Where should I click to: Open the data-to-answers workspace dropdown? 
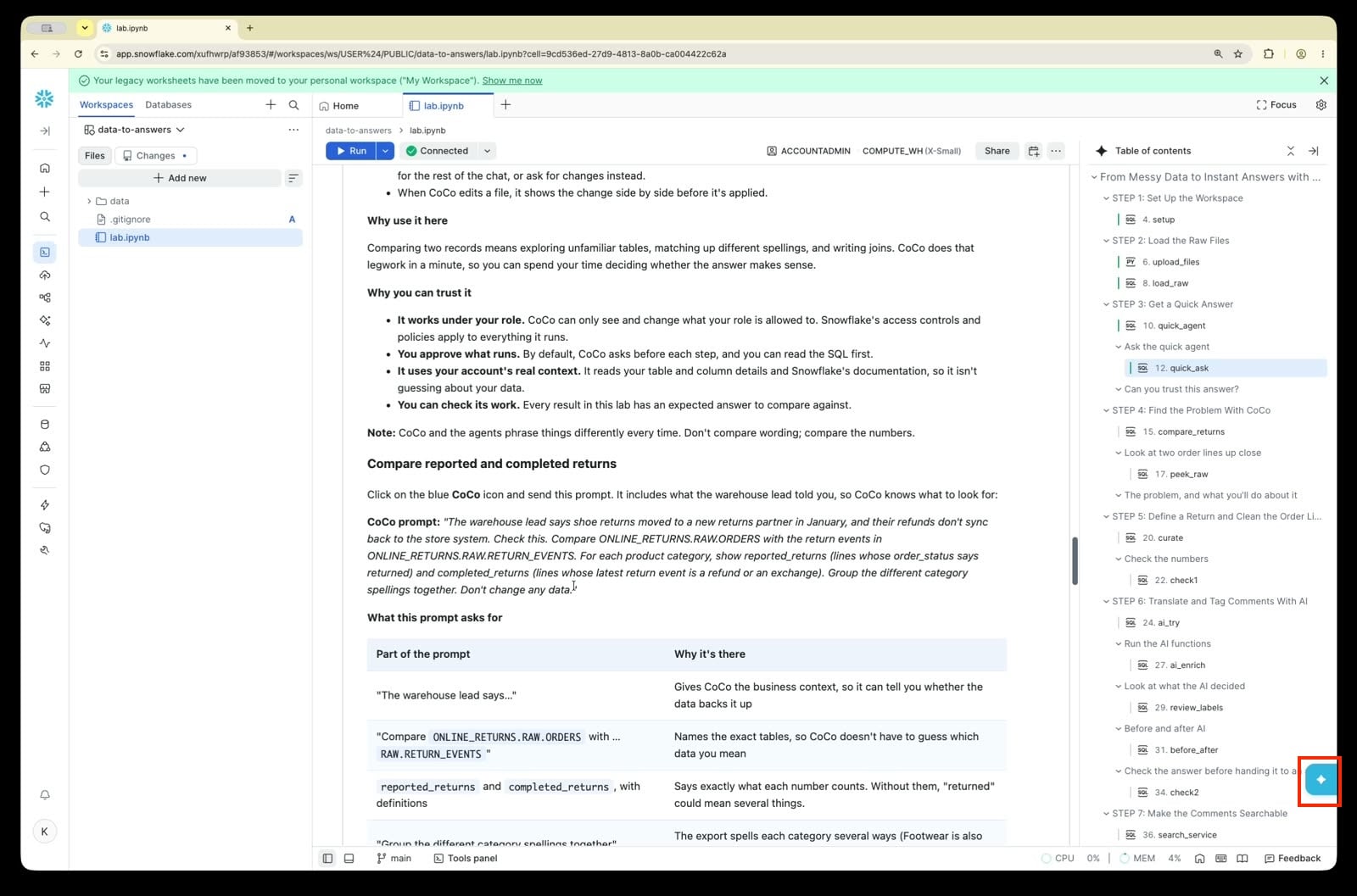click(x=135, y=130)
